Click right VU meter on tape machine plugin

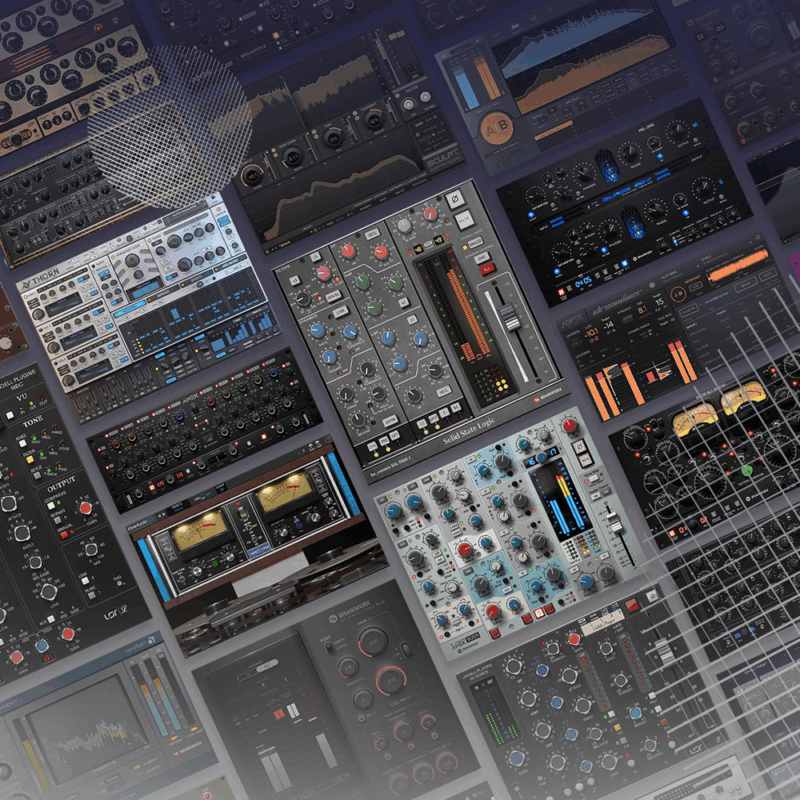283,492
